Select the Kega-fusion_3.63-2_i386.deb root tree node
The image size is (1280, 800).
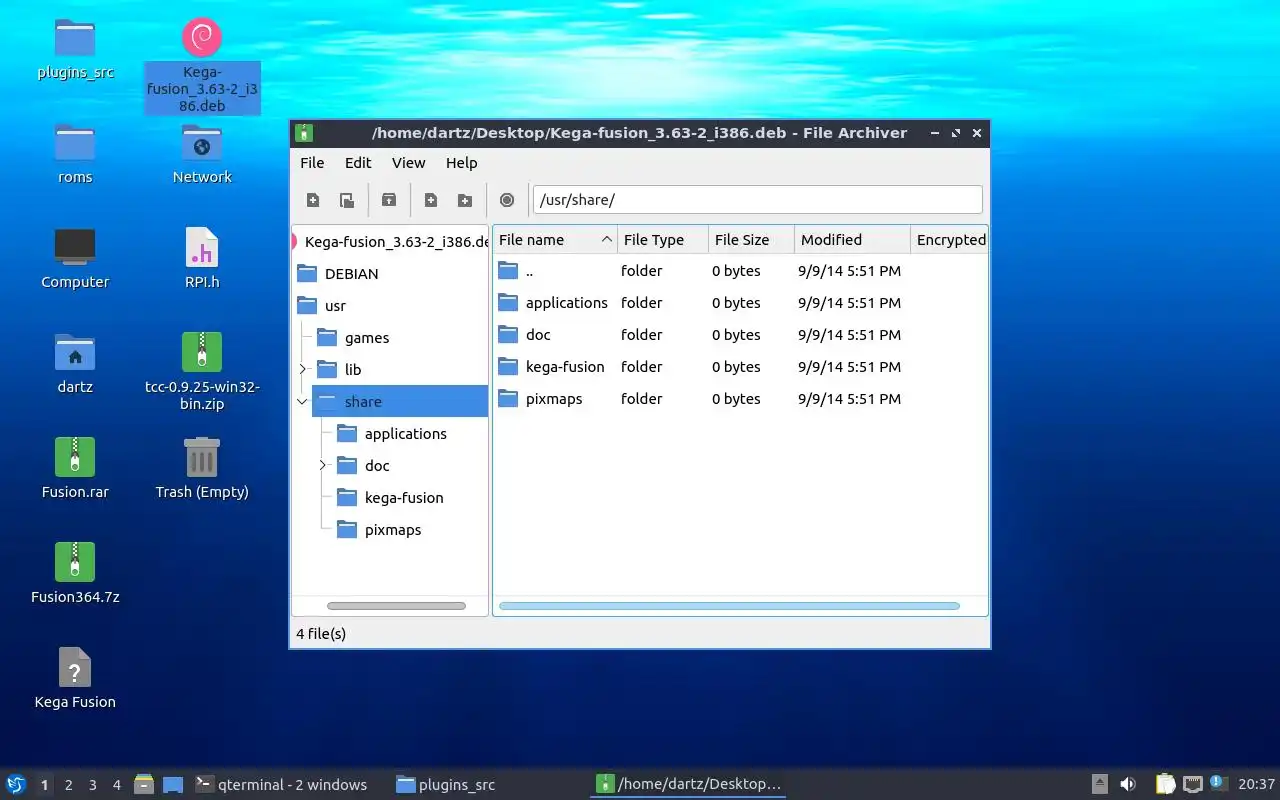coord(390,242)
